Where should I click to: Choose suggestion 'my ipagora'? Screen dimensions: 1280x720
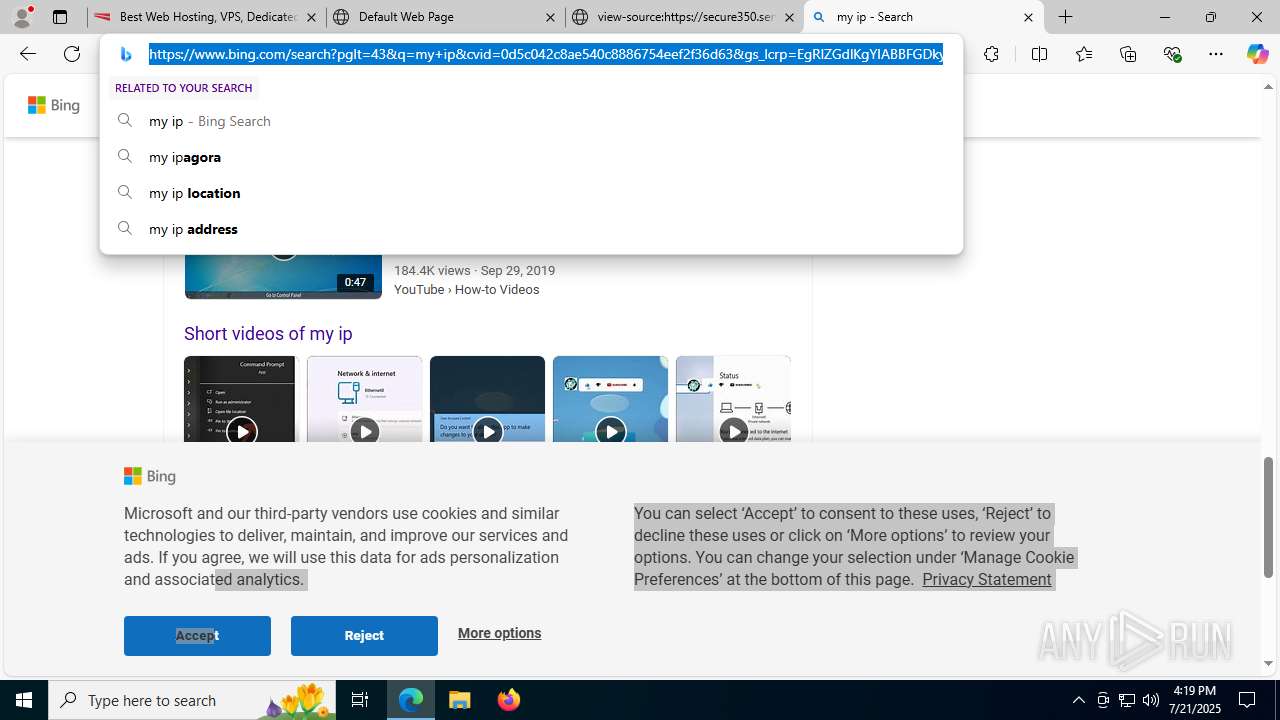[x=531, y=157]
